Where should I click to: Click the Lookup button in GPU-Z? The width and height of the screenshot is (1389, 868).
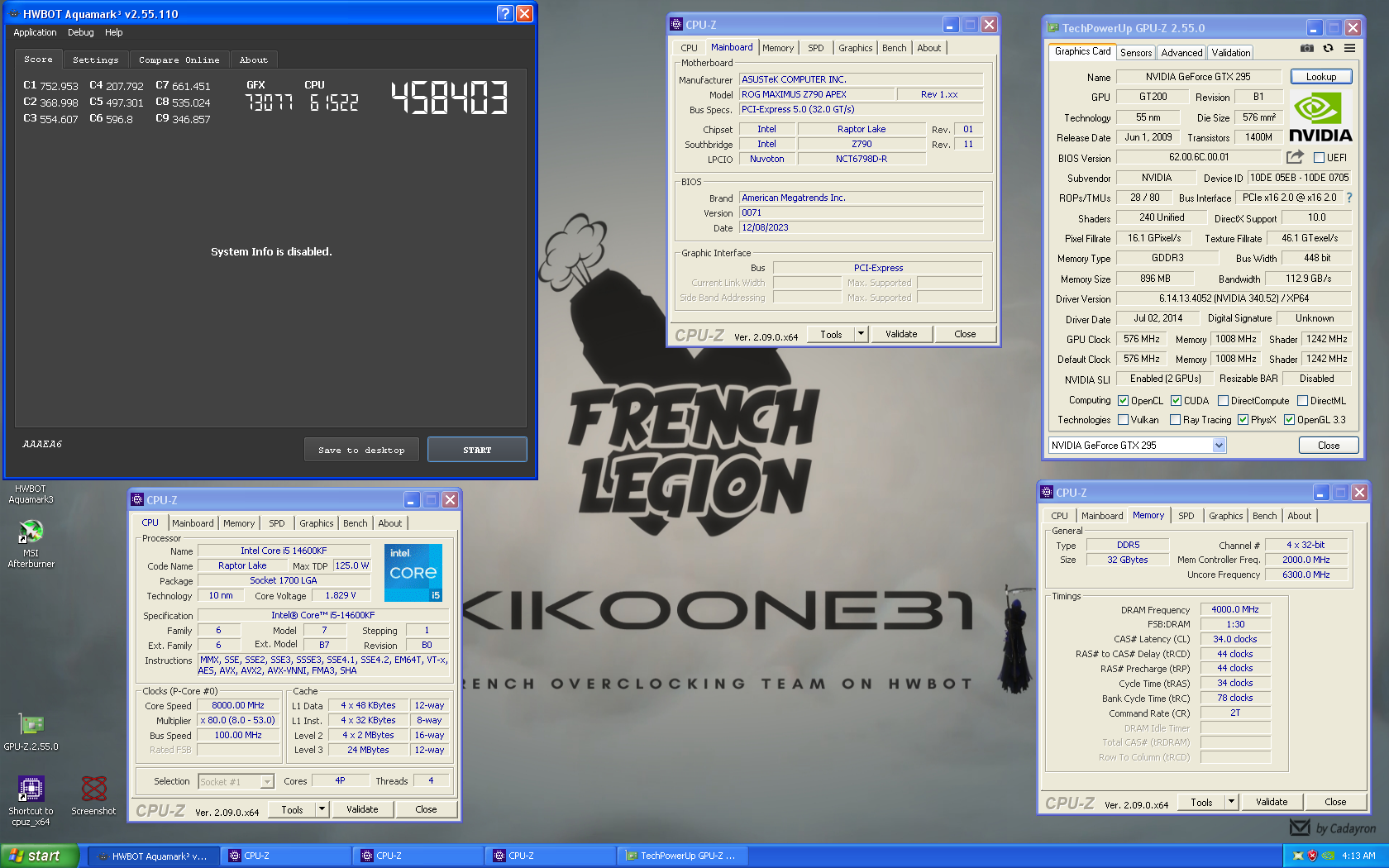click(x=1321, y=77)
